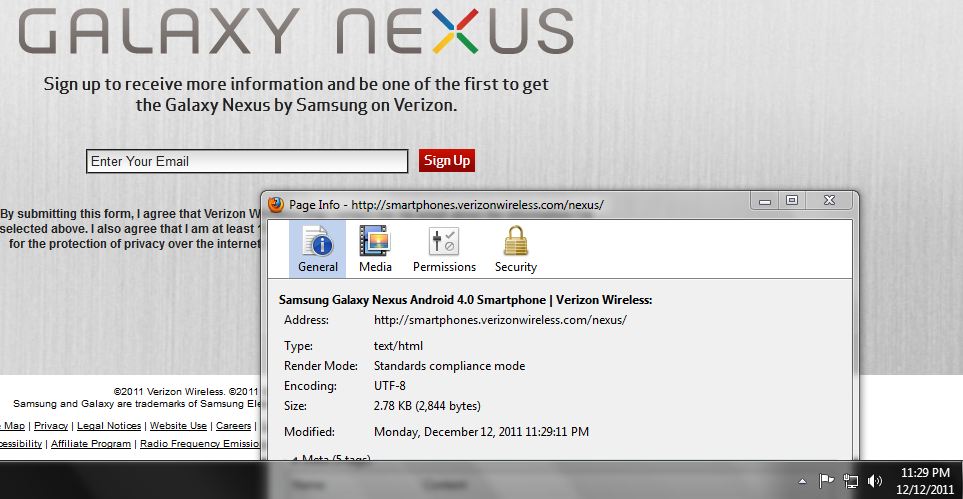Click the 'UTF-8' encoding value
Viewport: 963px width, 499px height.
pyautogui.click(x=389, y=386)
